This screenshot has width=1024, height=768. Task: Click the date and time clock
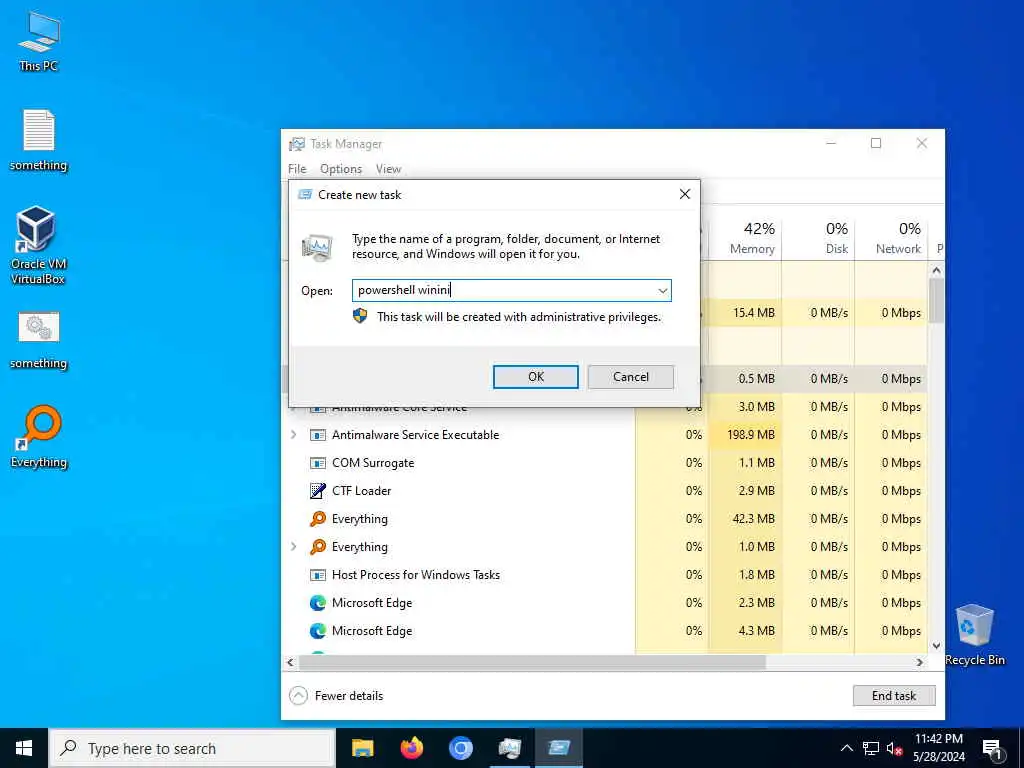pos(938,748)
